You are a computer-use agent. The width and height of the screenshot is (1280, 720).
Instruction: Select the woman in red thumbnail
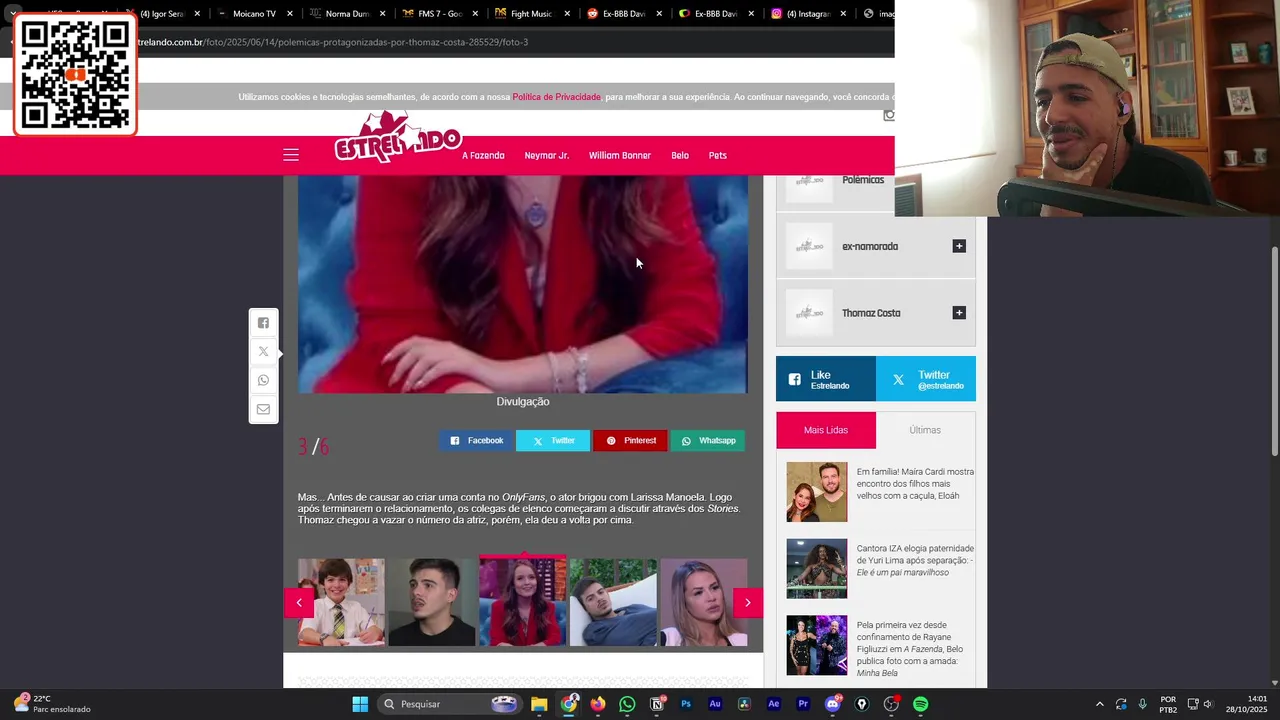coord(522,602)
